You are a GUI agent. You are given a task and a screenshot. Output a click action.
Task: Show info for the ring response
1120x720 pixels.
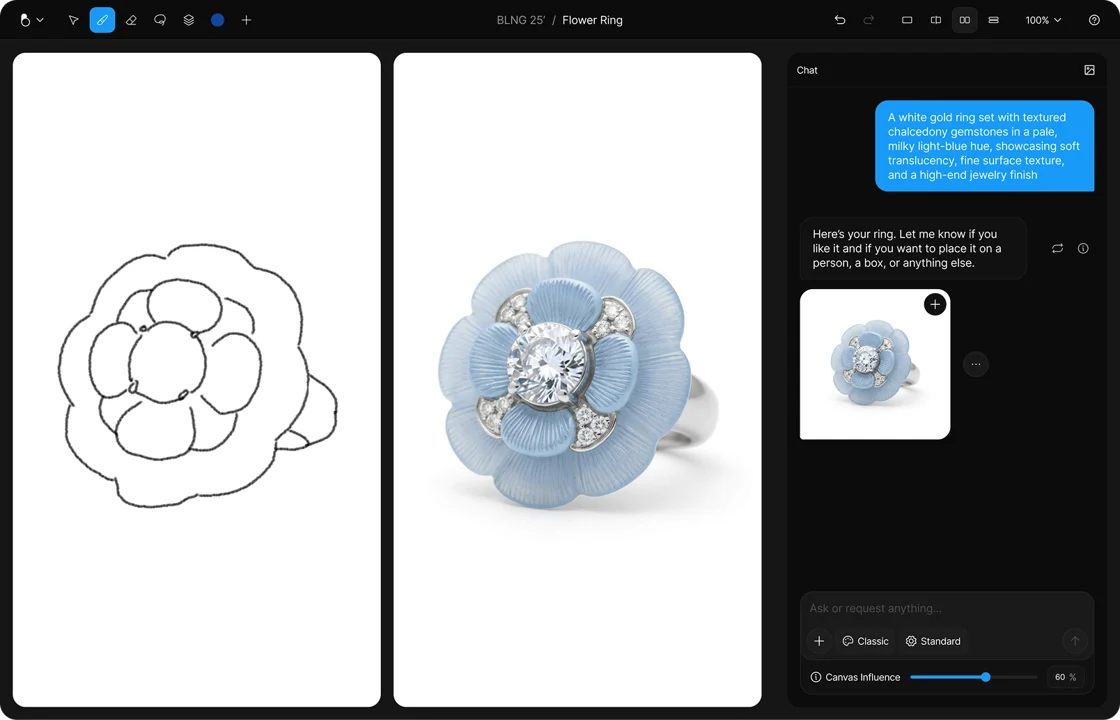[x=1084, y=249]
